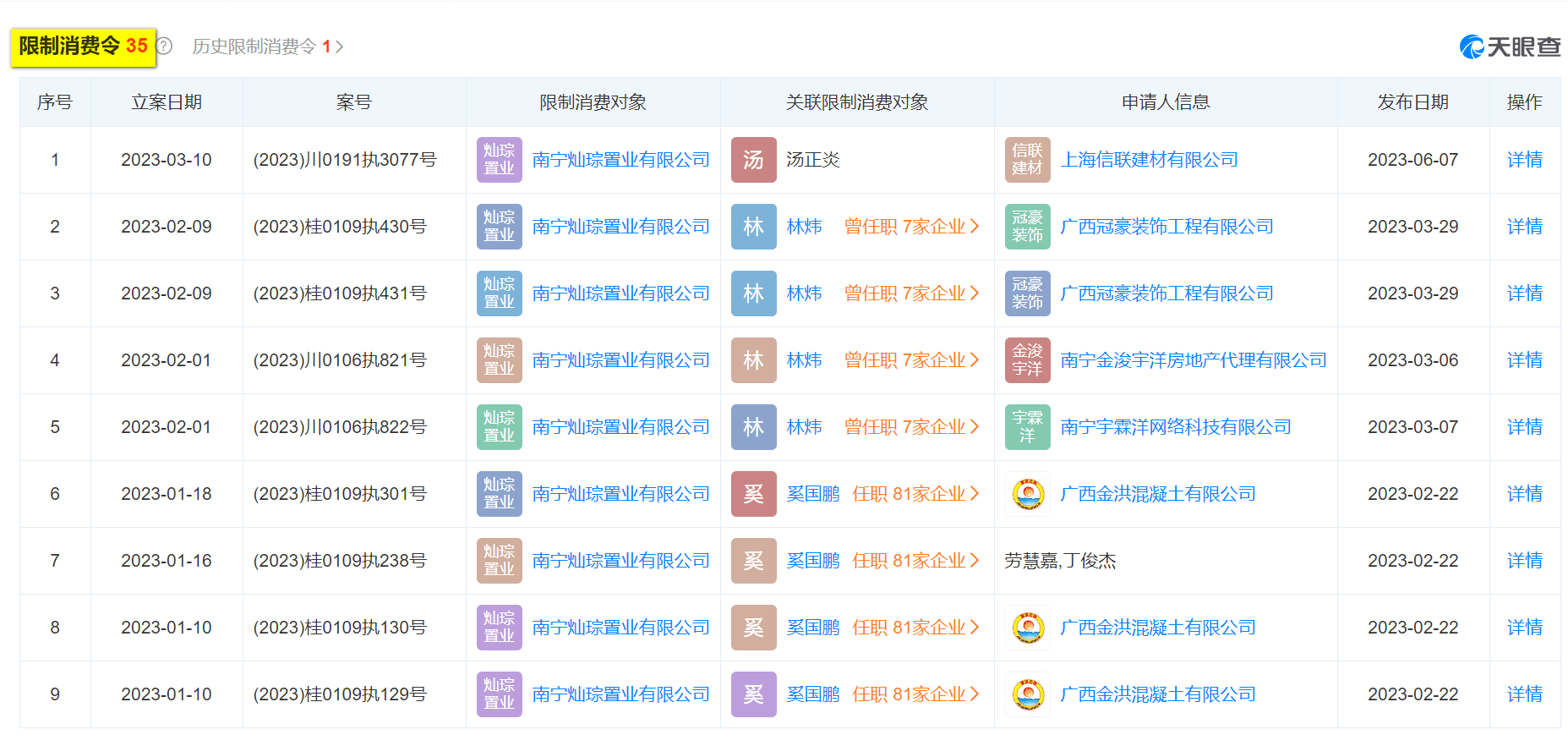
Task: Open 详情 for case 桂0109执301号
Action: tap(1525, 494)
